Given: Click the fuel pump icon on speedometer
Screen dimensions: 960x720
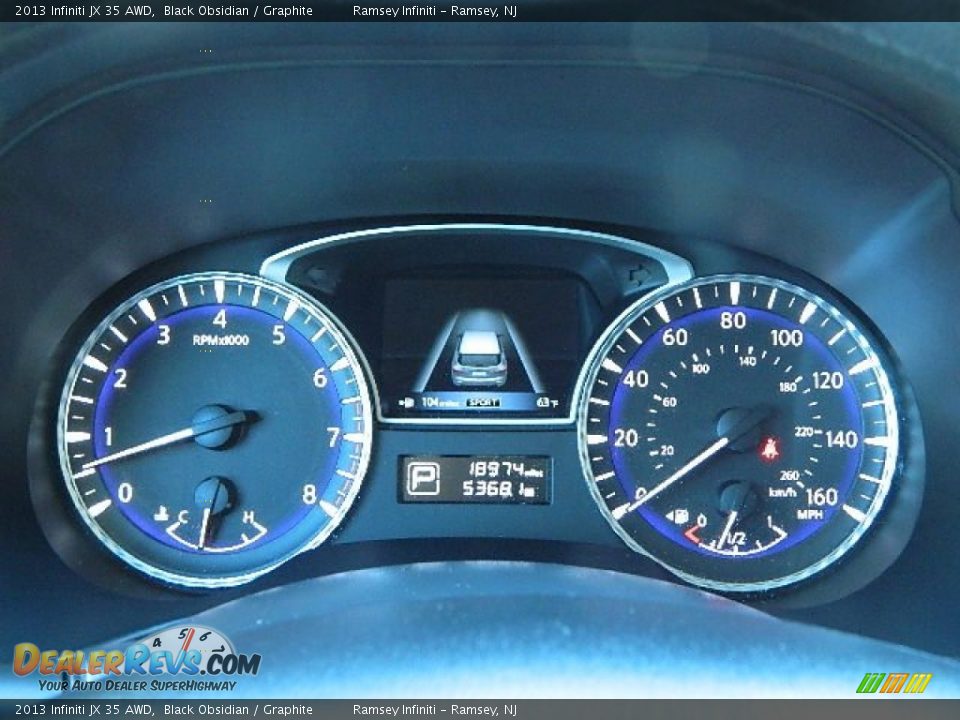Looking at the screenshot, I should coord(680,517).
